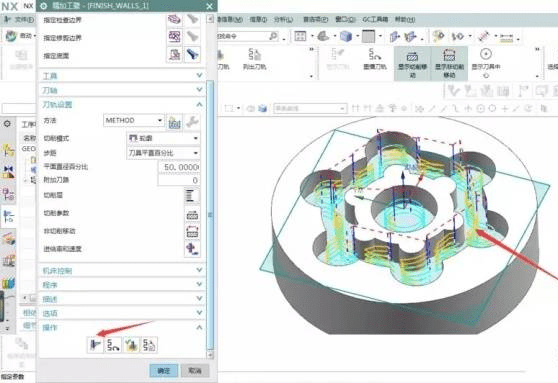The image size is (558, 383).
Task: Open the Feeds and Speeds (进给率和速度) icon
Action: (192, 249)
